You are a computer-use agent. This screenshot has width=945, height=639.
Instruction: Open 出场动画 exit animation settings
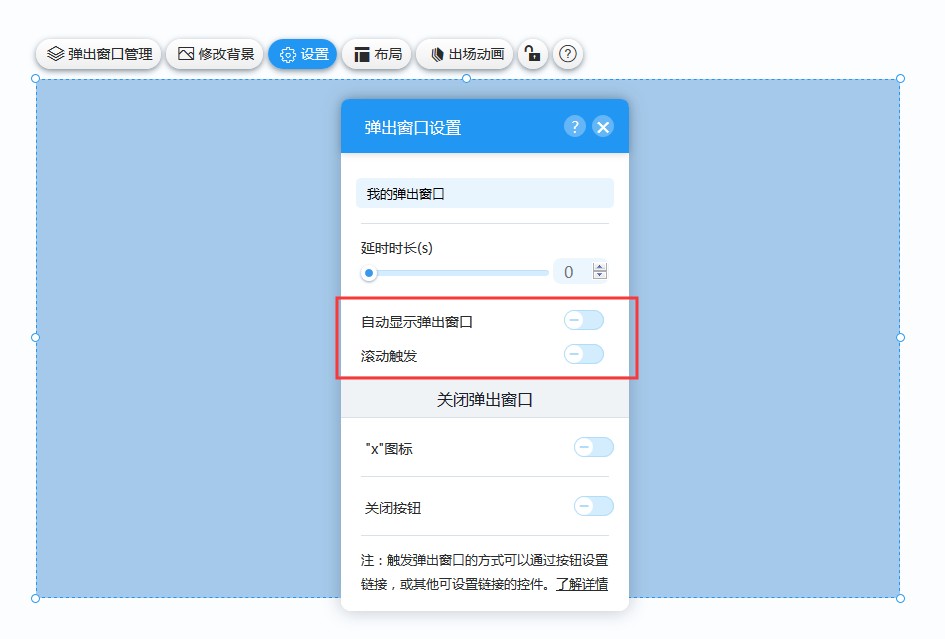pyautogui.click(x=465, y=54)
